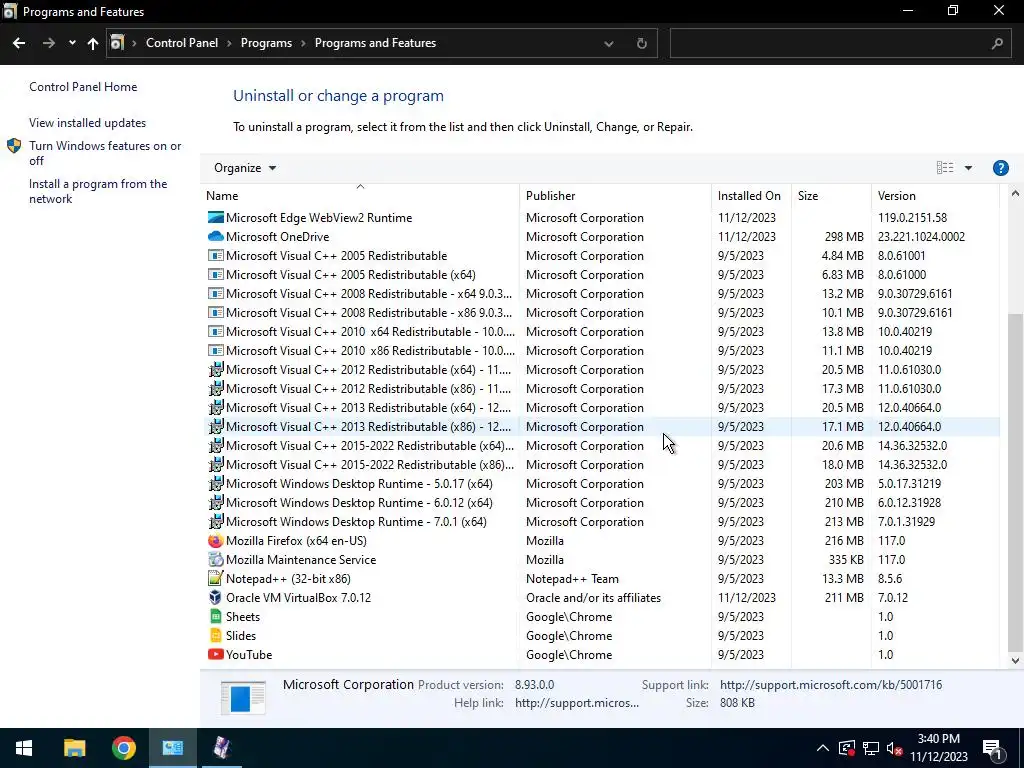This screenshot has width=1024, height=768.
Task: Click the 23.221.1024.0002 version cell
Action: (x=921, y=236)
